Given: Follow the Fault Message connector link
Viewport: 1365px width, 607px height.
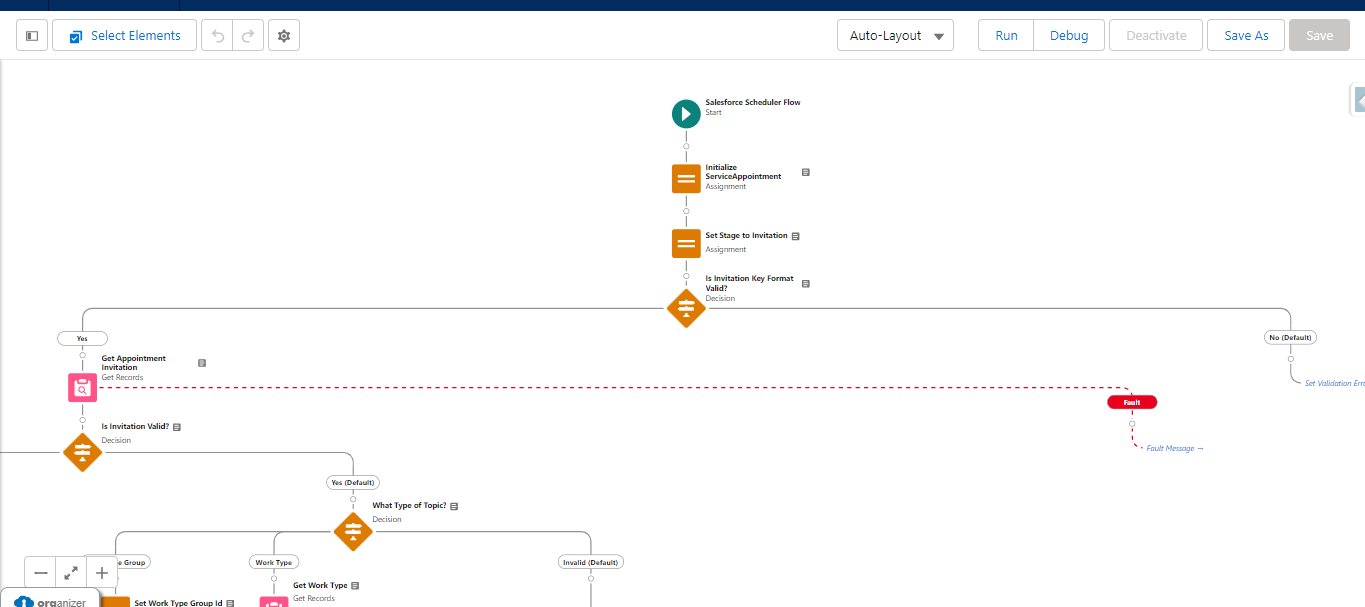Looking at the screenshot, I should coord(1174,449).
